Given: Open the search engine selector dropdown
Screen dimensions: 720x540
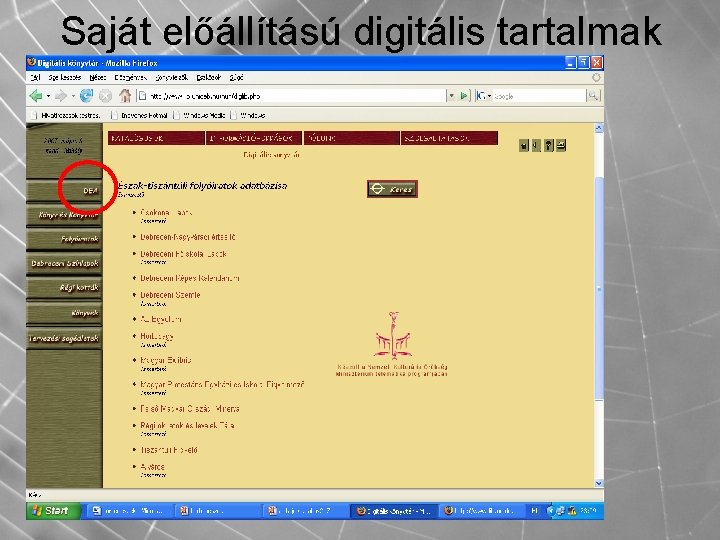Looking at the screenshot, I should click(x=489, y=96).
